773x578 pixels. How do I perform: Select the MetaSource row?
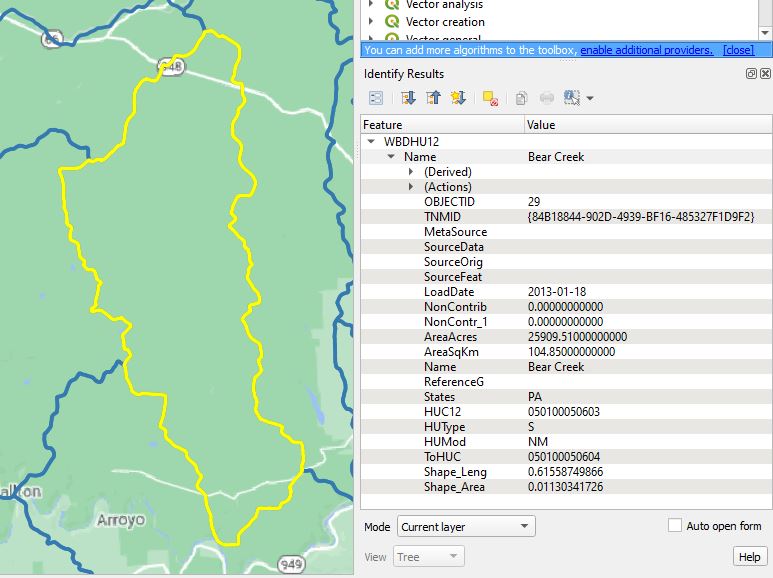coord(566,232)
